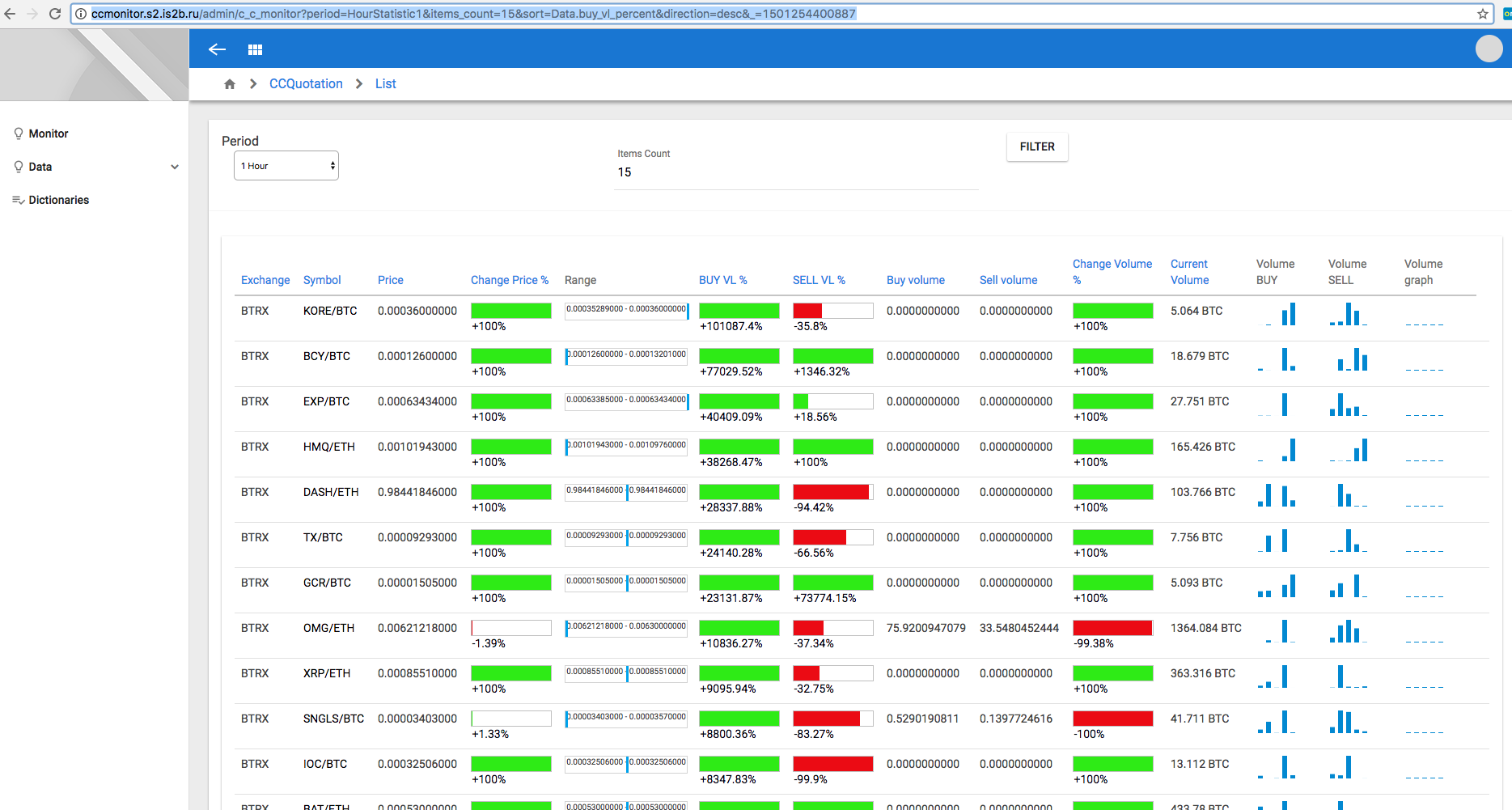Click the home breadcrumb icon
Screen dimensions: 1512x810
(230, 84)
